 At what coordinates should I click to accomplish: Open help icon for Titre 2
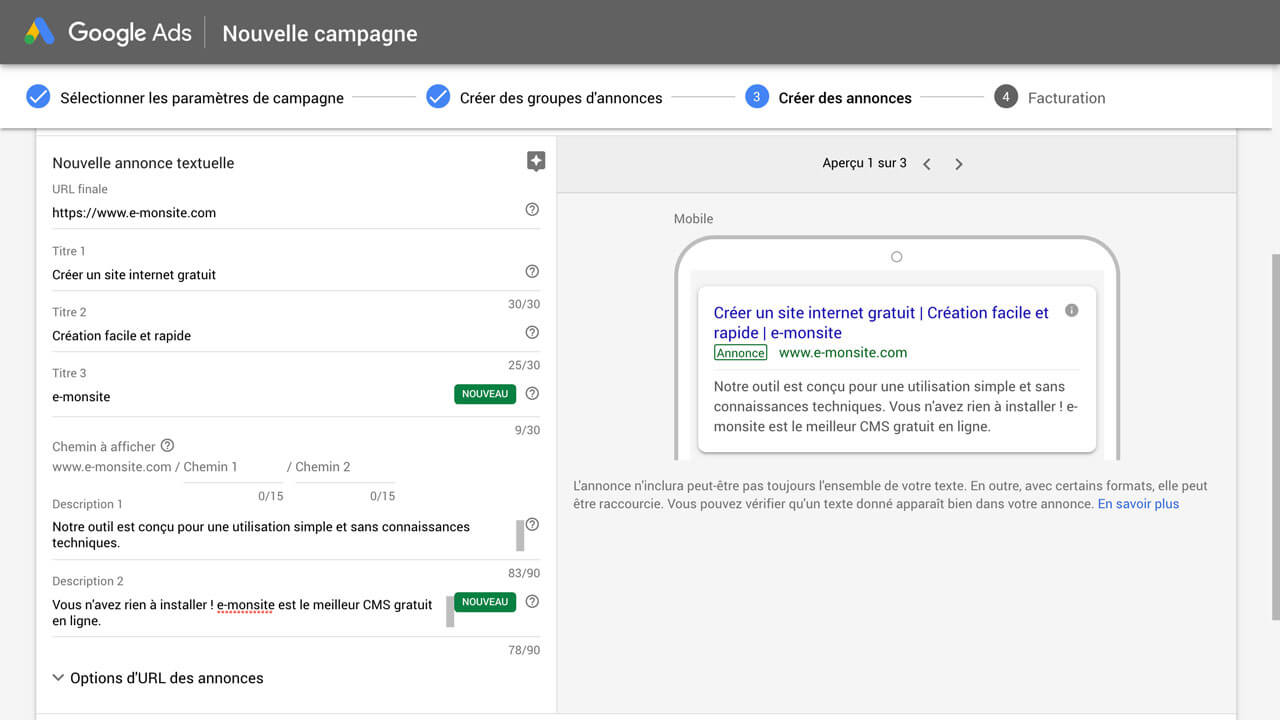coord(532,332)
